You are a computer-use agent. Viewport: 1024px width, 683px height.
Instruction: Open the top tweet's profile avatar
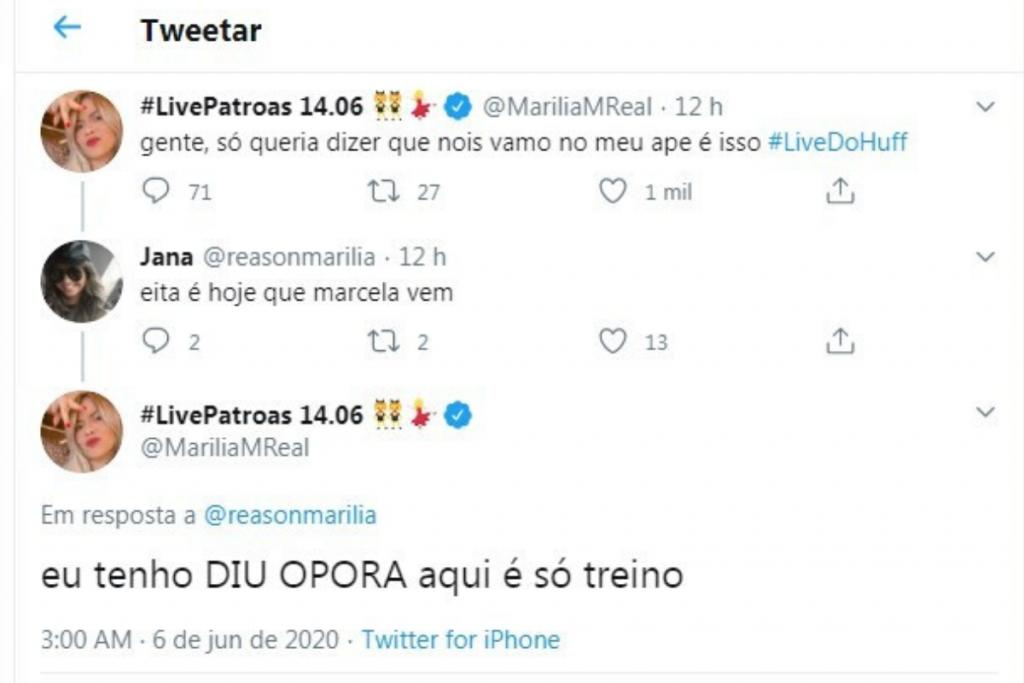pyautogui.click(x=81, y=130)
